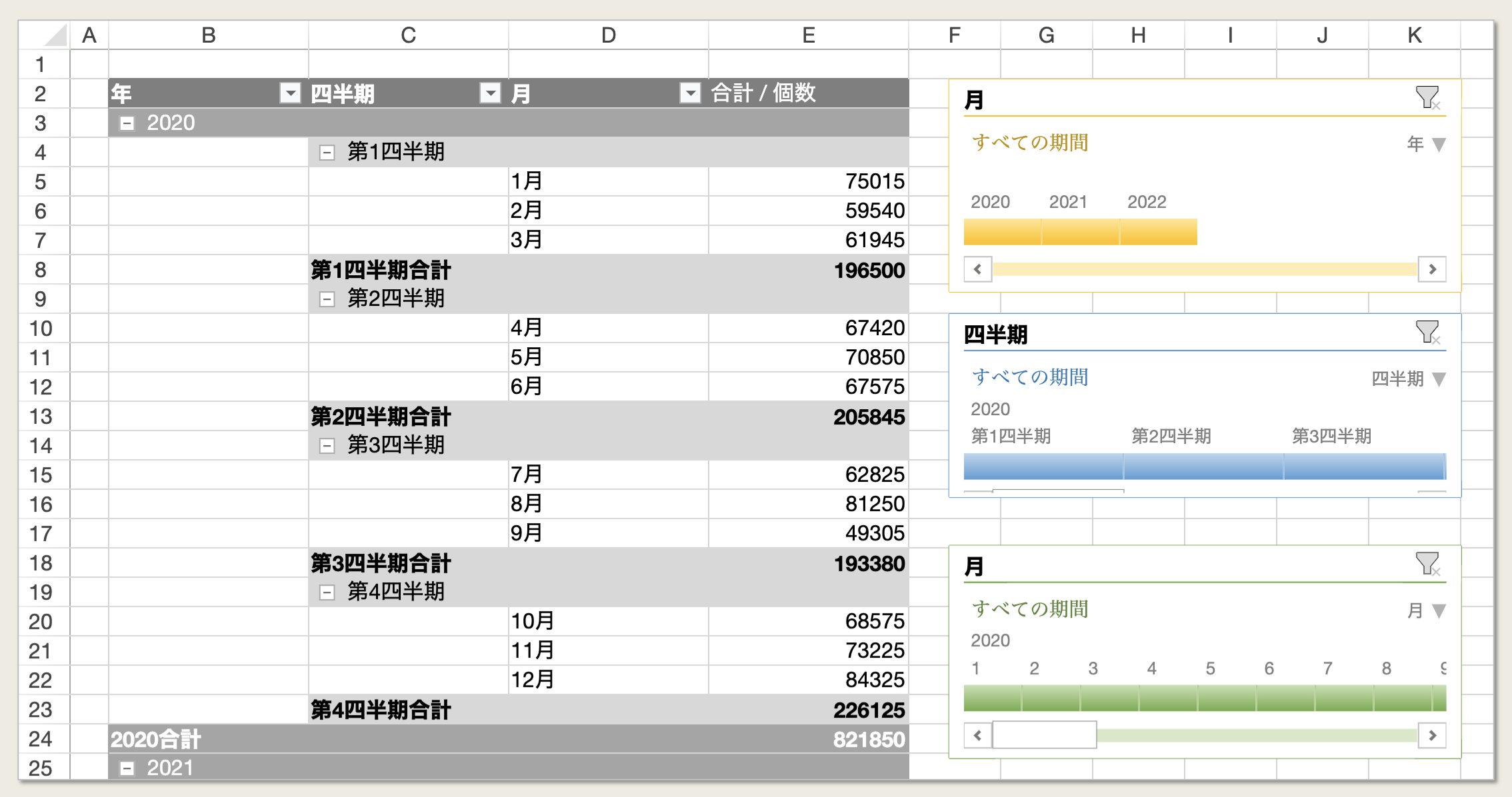
Task: Select column E header
Action: pos(808,35)
